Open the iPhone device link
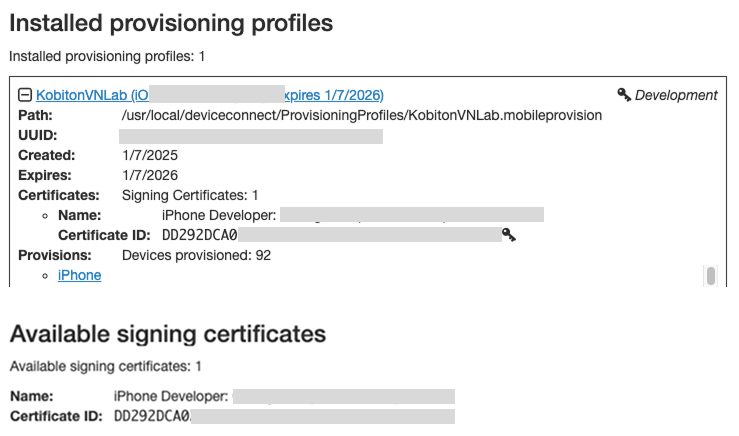Viewport: 739px width, 436px height. point(79,275)
